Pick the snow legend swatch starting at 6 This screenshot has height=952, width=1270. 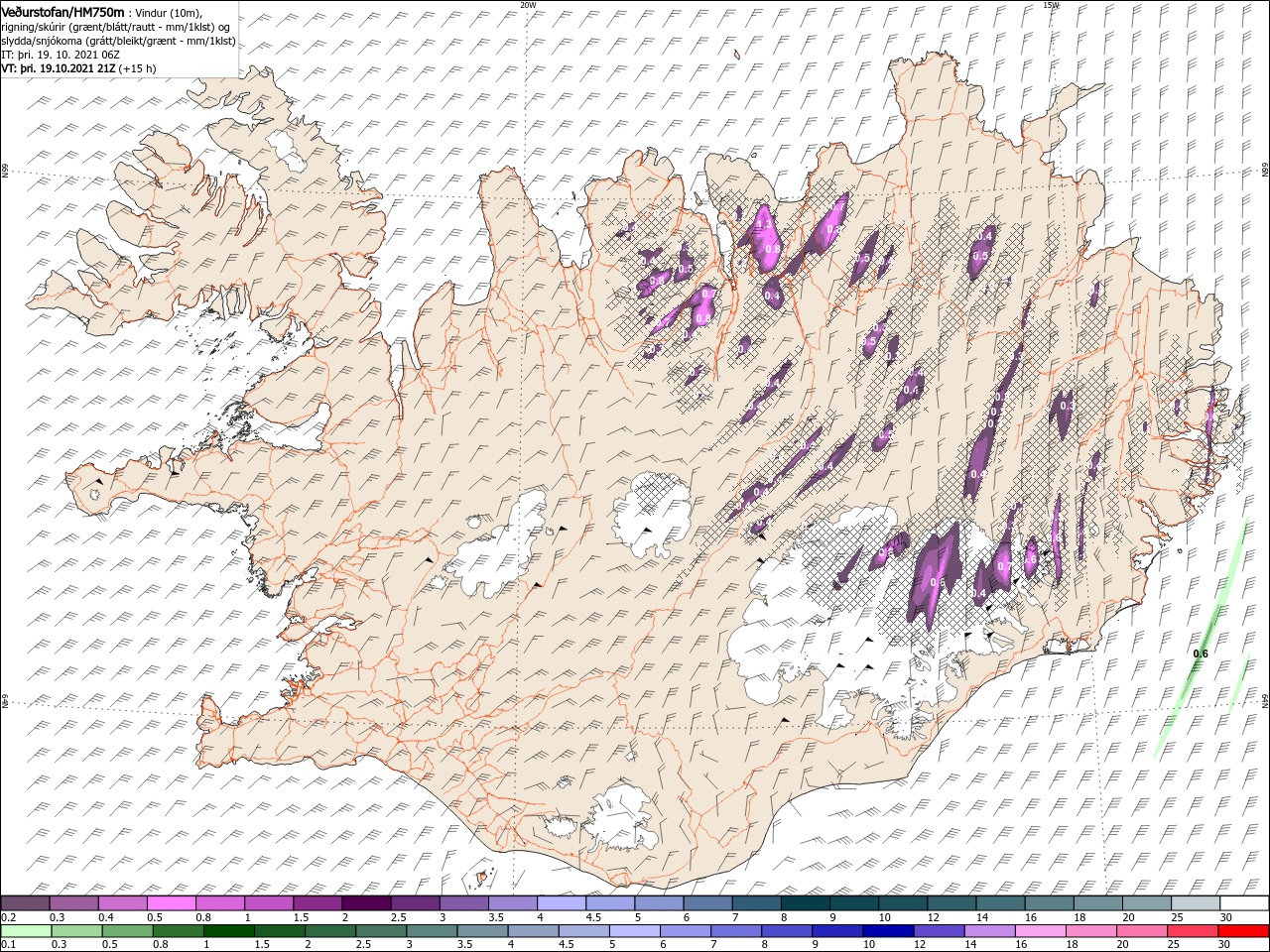tap(707, 902)
